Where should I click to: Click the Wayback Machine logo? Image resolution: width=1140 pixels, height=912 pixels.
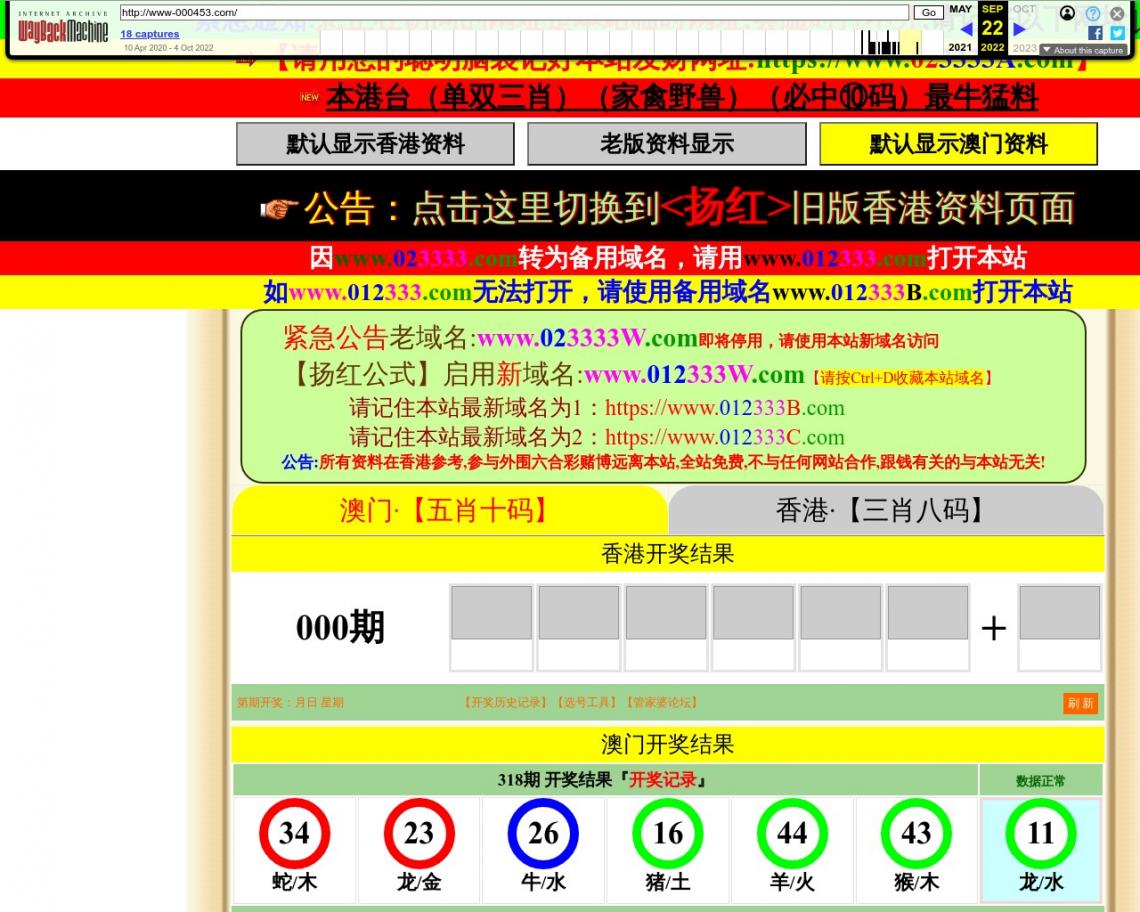pos(63,27)
